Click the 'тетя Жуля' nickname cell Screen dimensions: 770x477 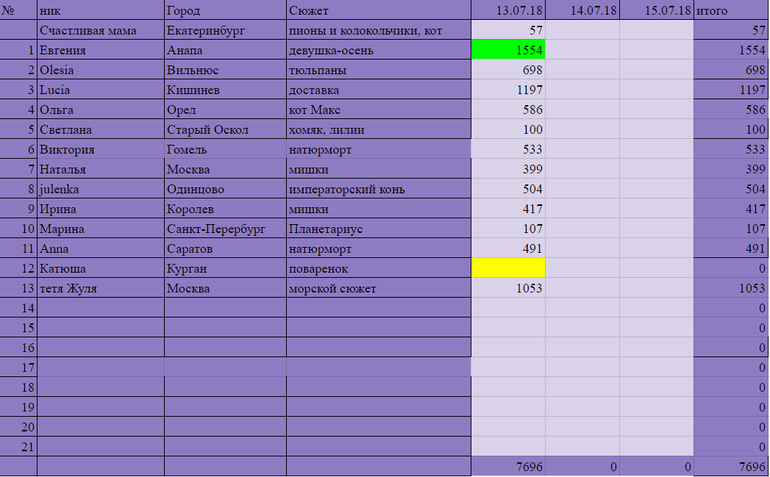100,288
